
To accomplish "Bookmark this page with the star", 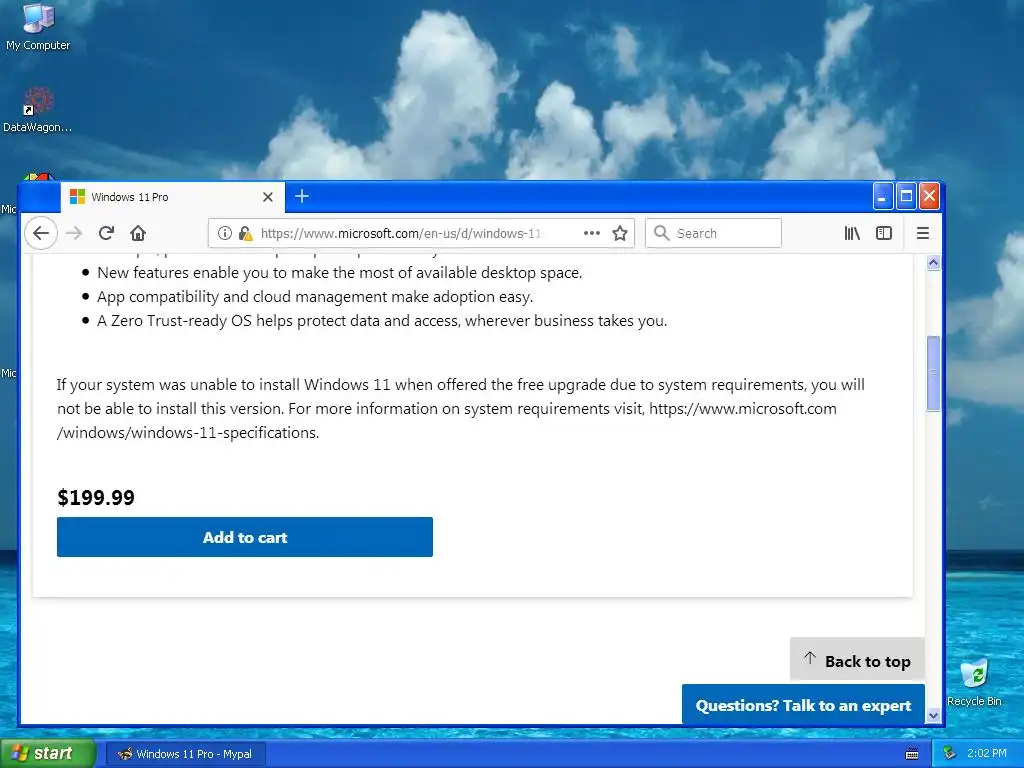I will pyautogui.click(x=620, y=233).
